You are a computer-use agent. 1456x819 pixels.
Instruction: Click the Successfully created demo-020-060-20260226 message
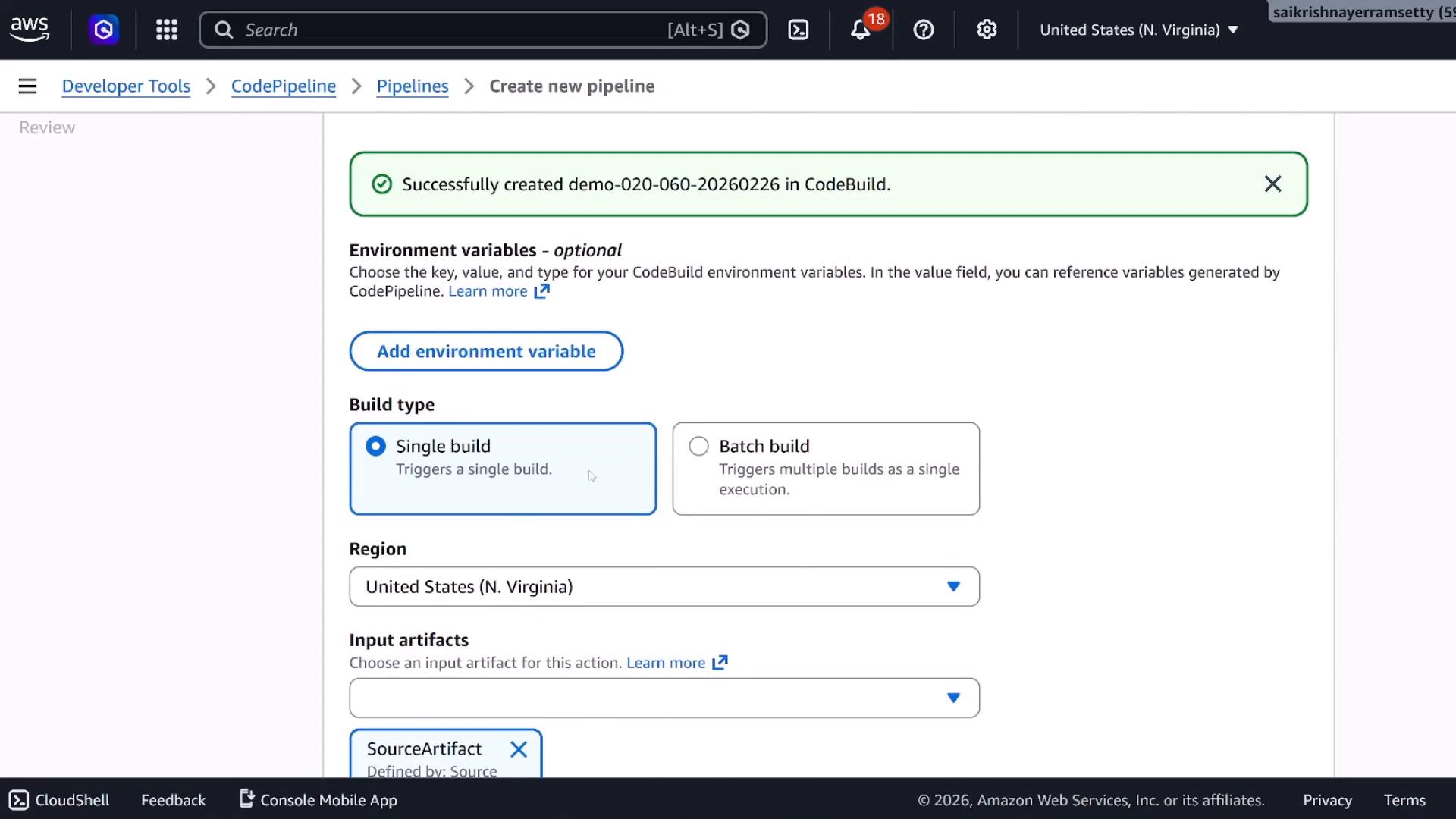646,184
